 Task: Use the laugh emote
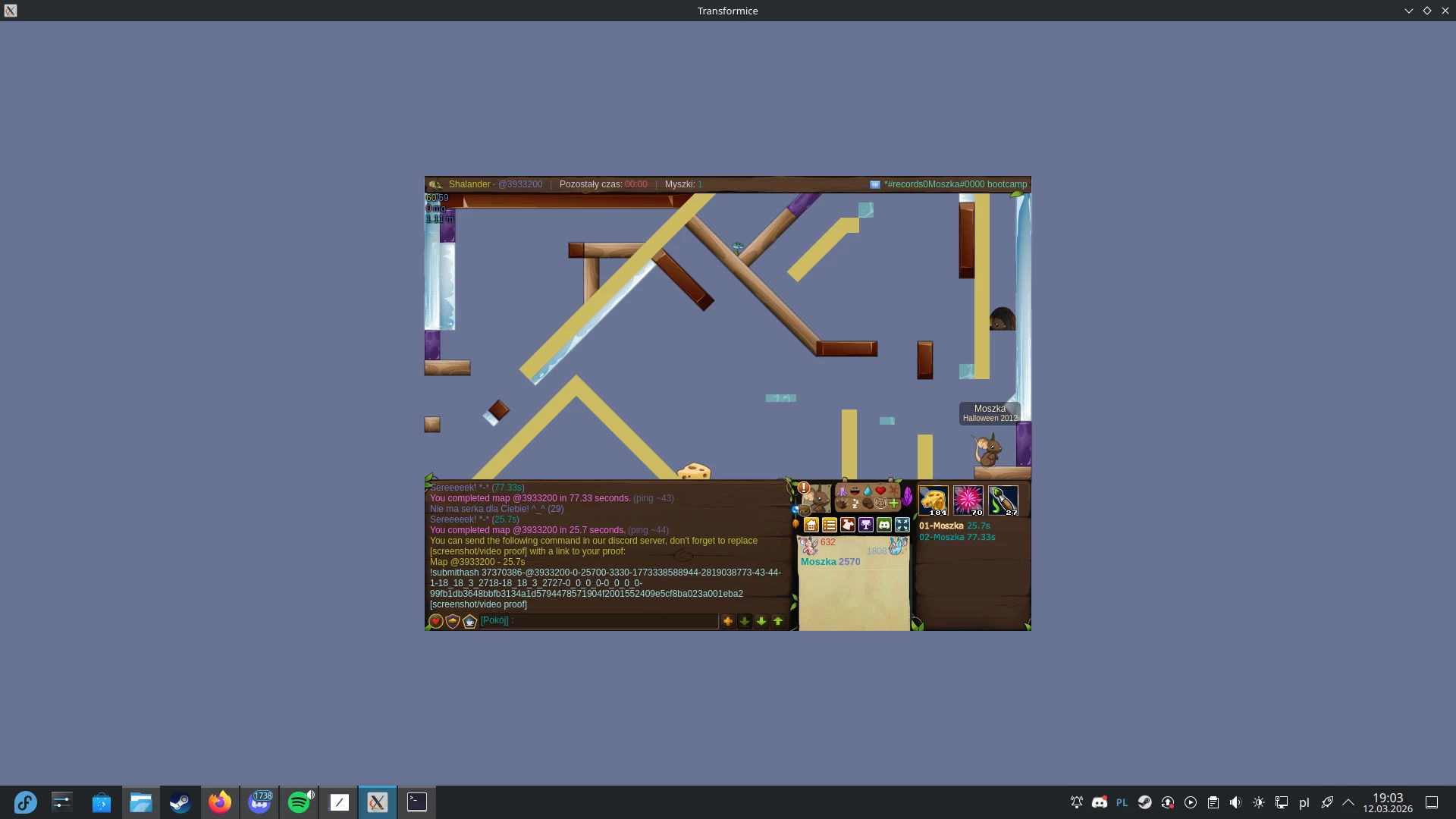coord(855,491)
